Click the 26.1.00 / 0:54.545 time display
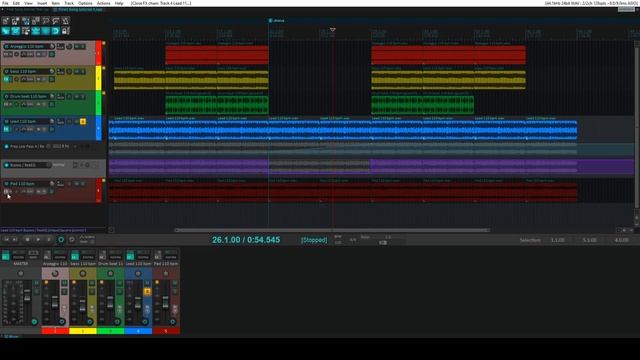640x360 pixels. click(246, 240)
